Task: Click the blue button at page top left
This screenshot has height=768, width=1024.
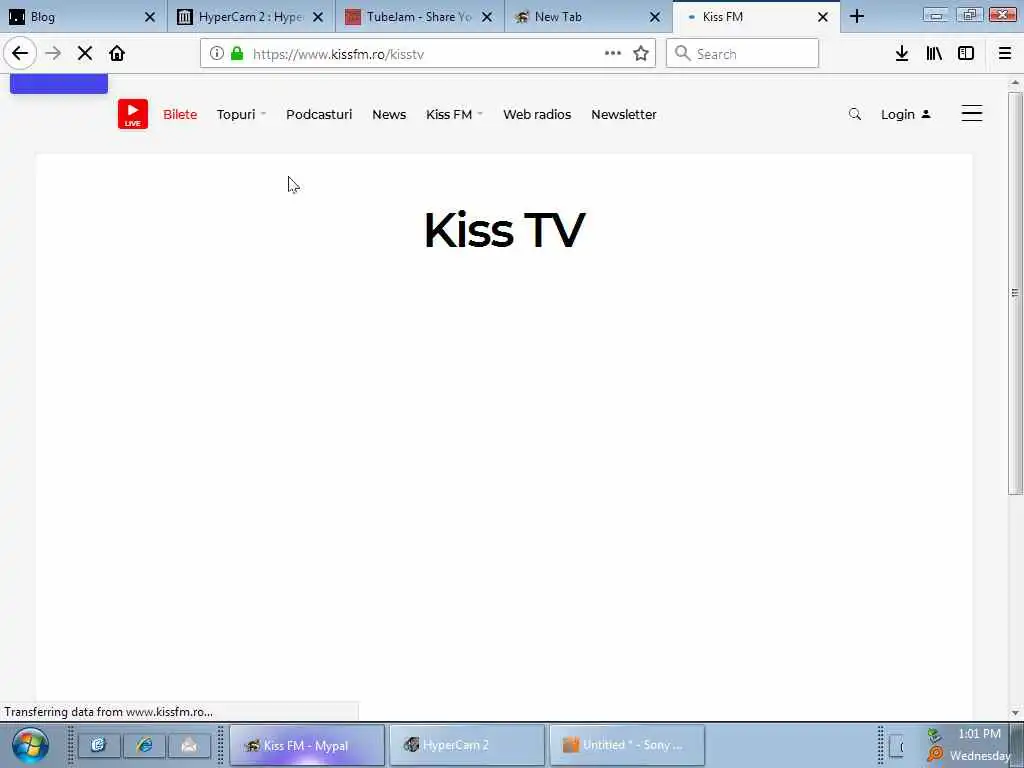Action: click(59, 84)
